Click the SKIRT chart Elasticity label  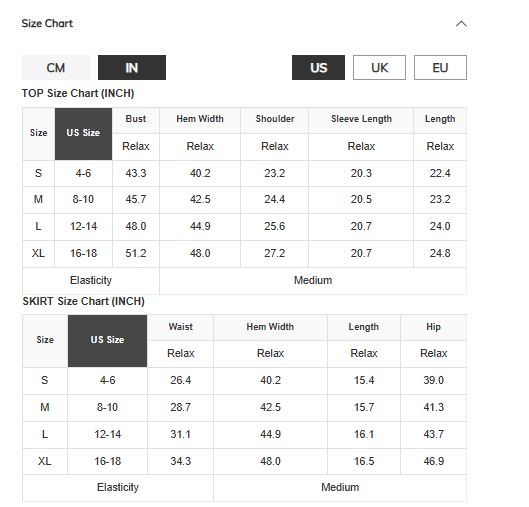118,488
